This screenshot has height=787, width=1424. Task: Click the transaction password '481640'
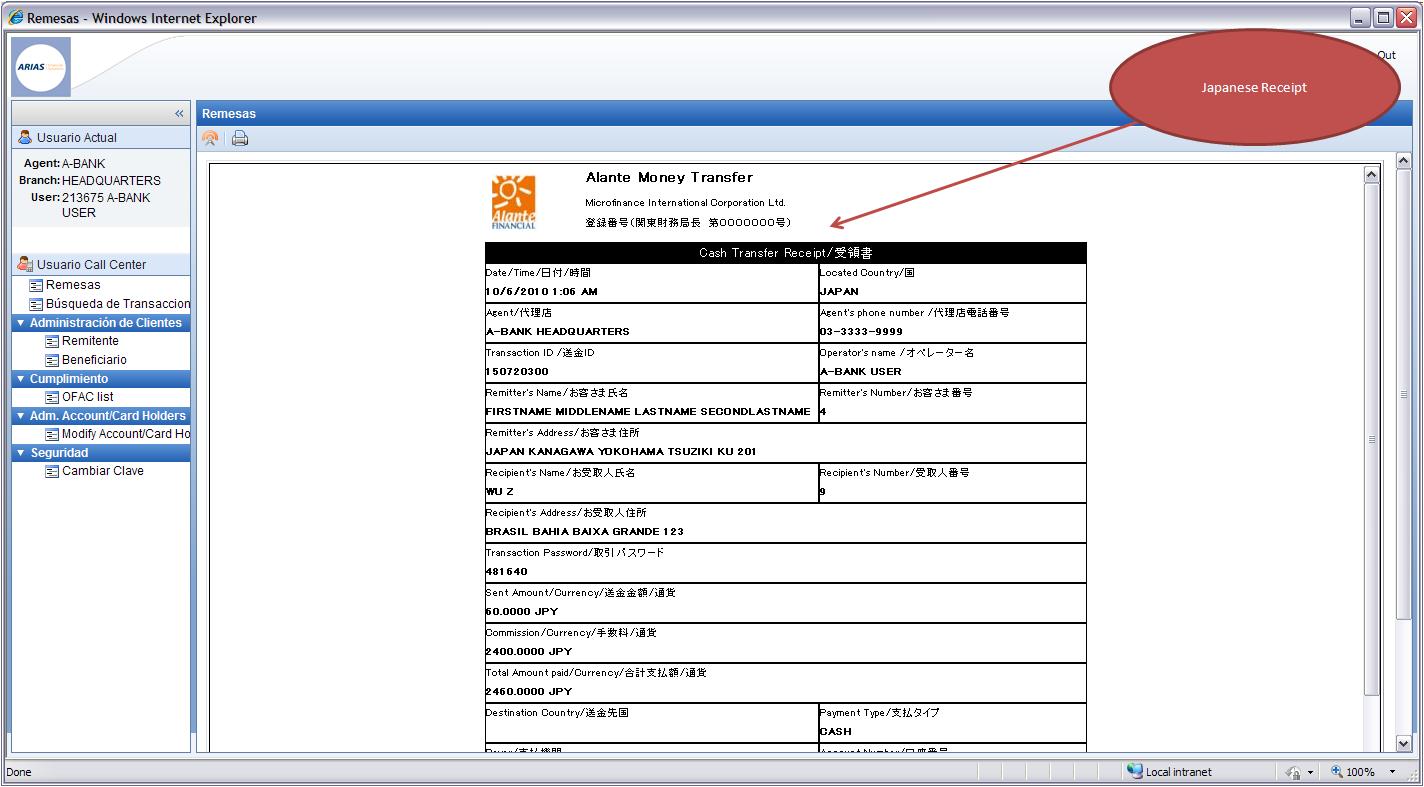pyautogui.click(x=507, y=572)
